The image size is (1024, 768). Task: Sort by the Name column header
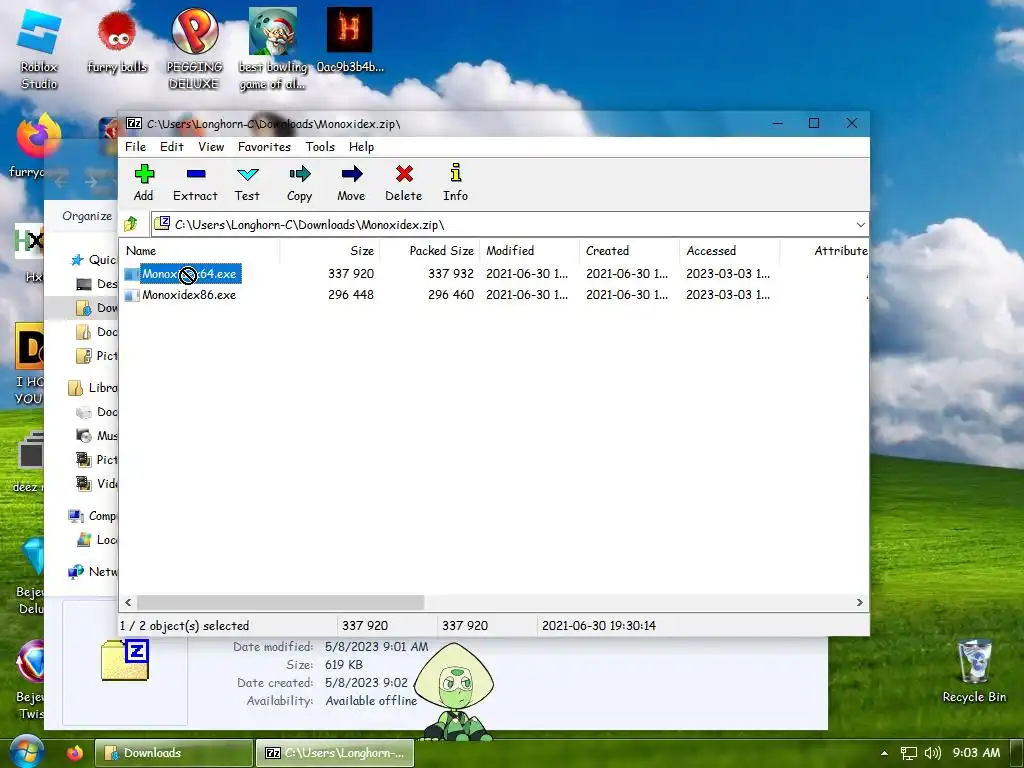click(201, 251)
